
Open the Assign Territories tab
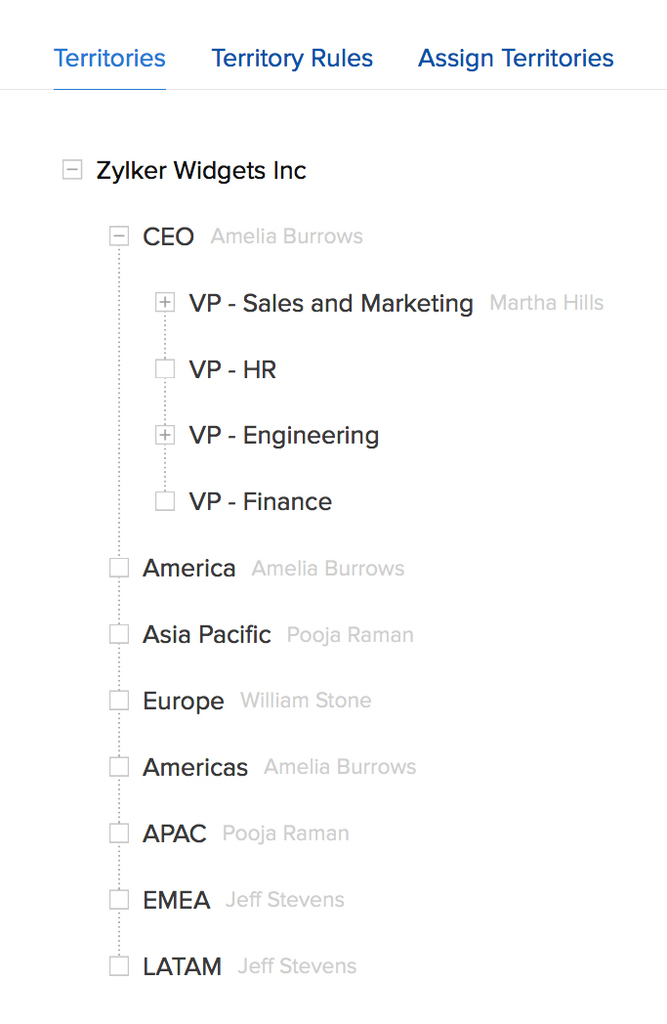click(516, 58)
